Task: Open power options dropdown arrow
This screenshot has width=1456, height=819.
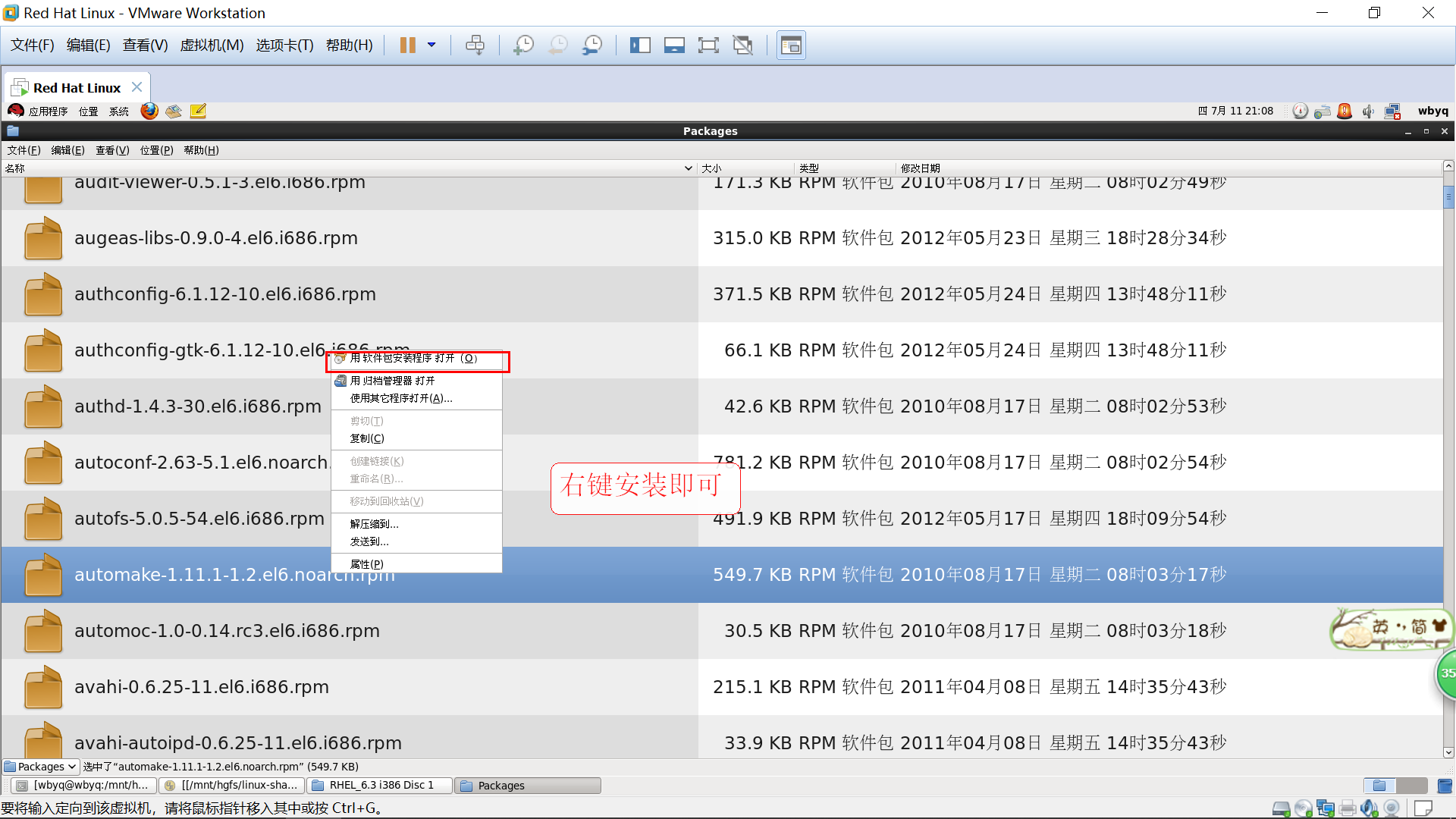Action: tap(431, 45)
